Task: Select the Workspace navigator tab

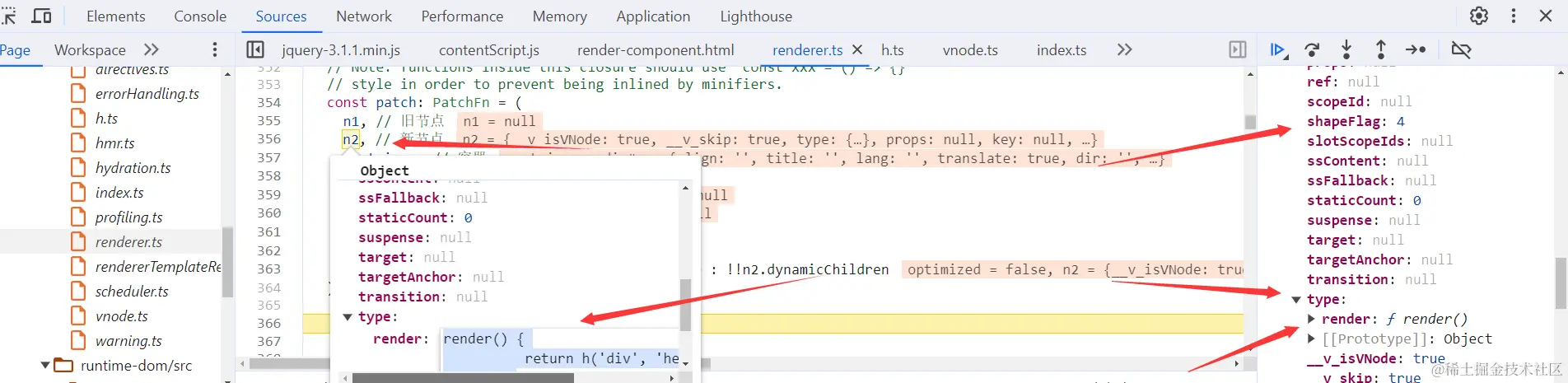Action: point(90,49)
